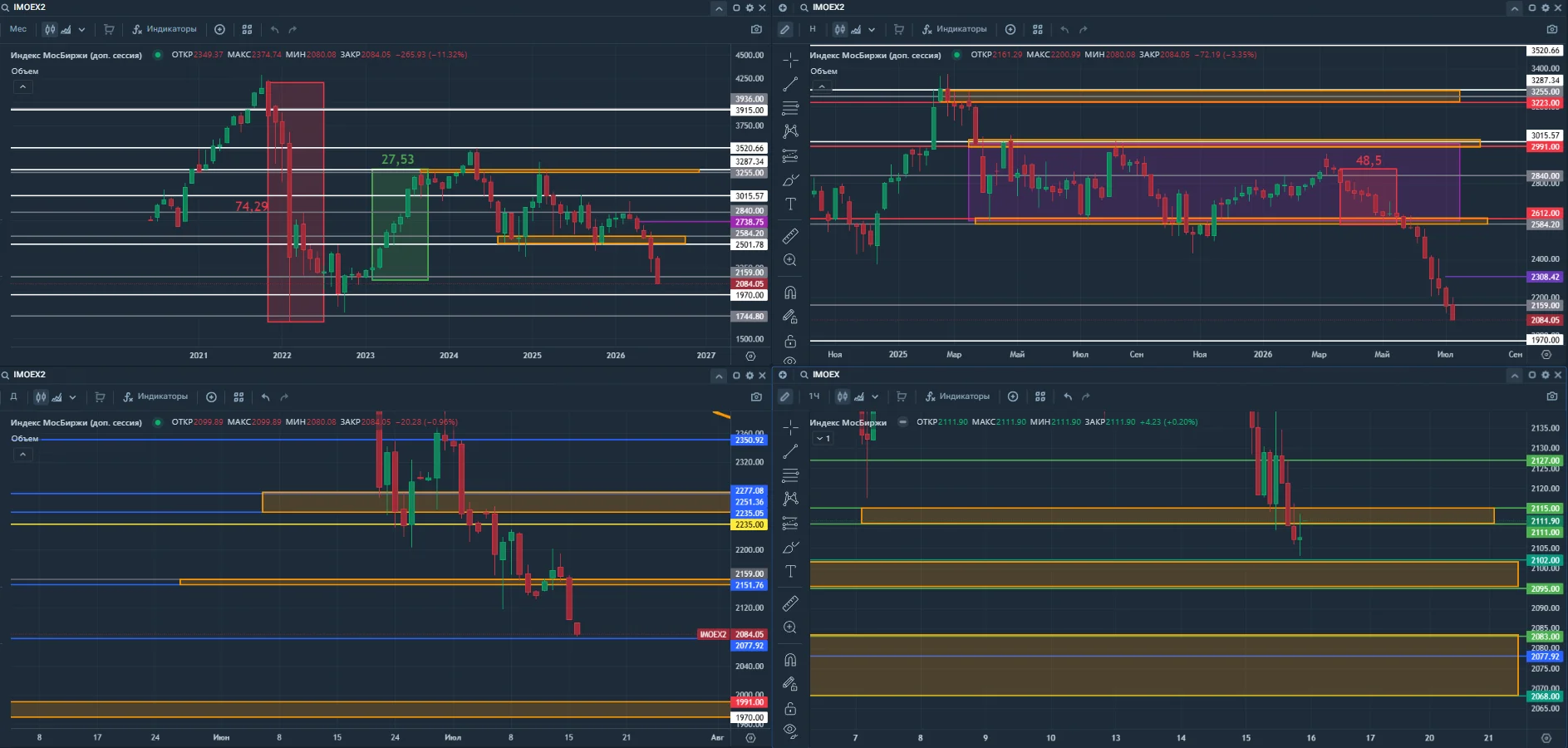This screenshot has height=748, width=1568.
Task: Select brush tool in weekly chart
Action: 790,180
